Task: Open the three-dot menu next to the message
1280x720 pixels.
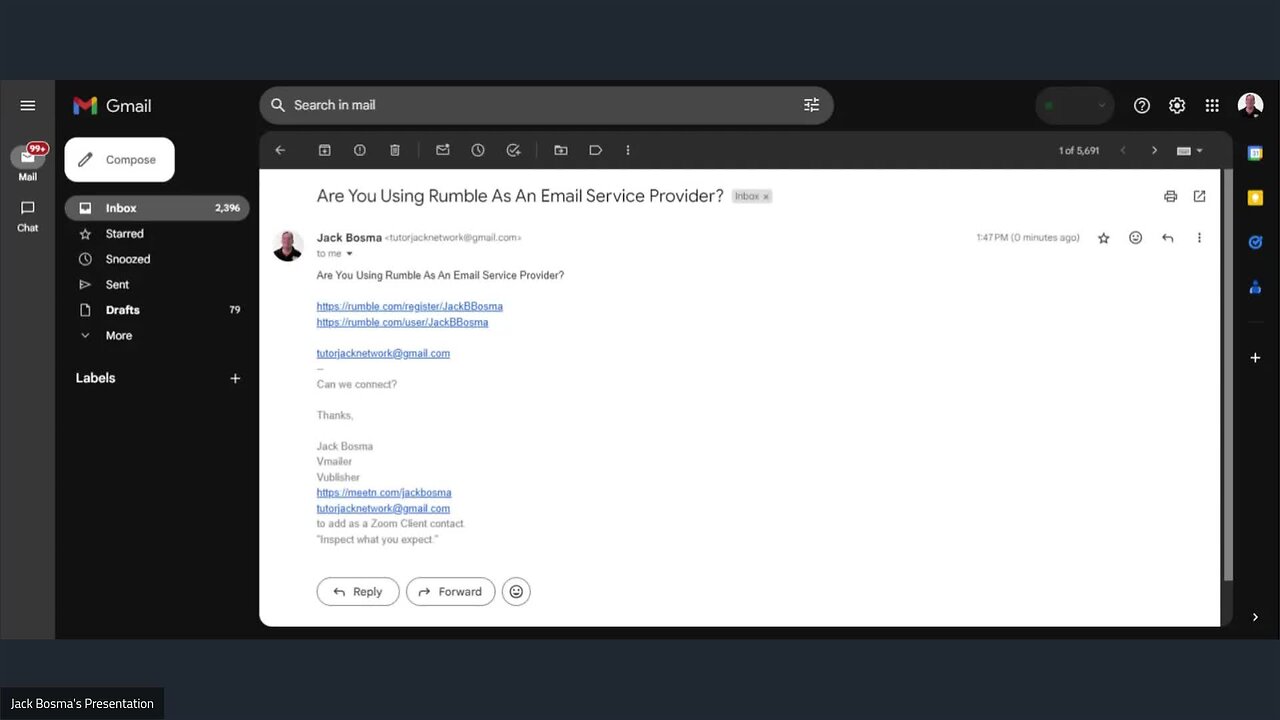Action: point(1199,237)
